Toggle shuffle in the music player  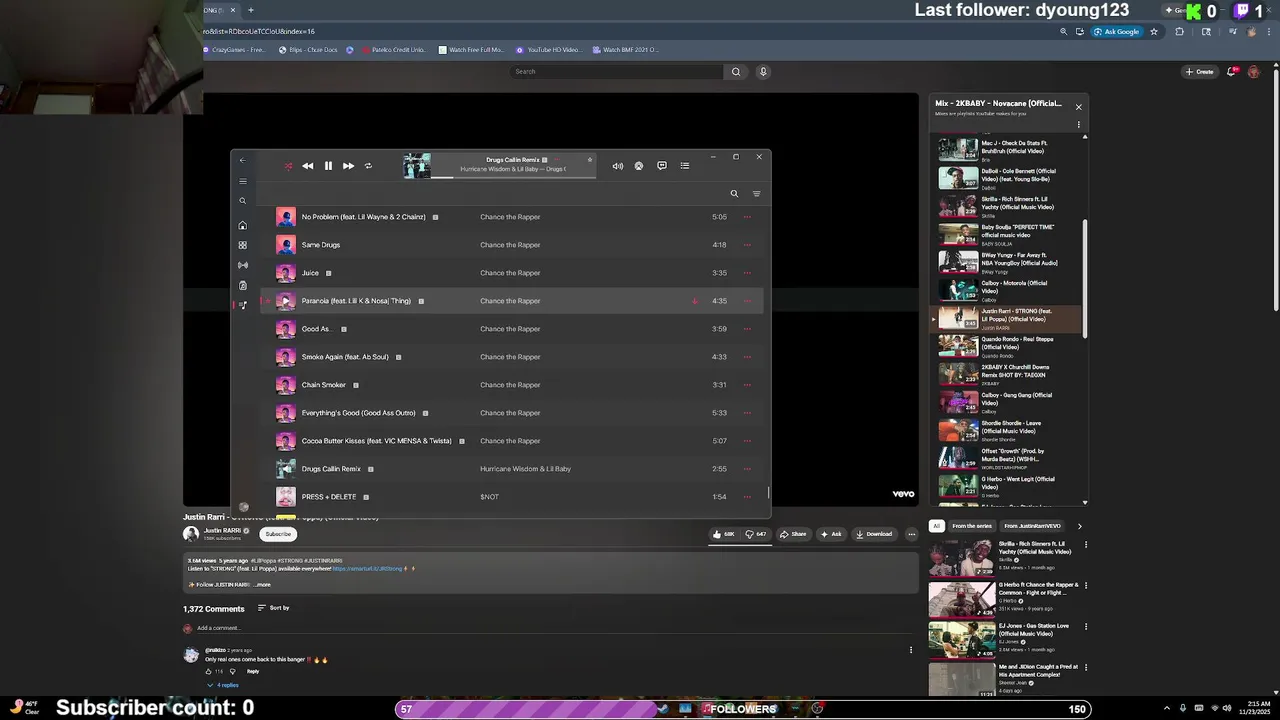click(x=288, y=166)
